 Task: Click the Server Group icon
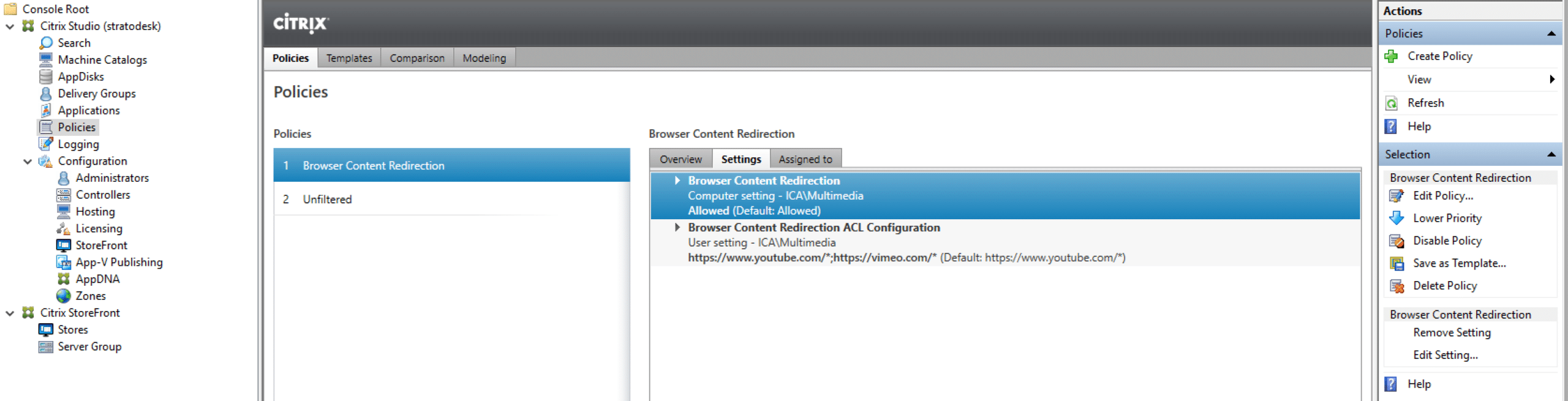46,347
